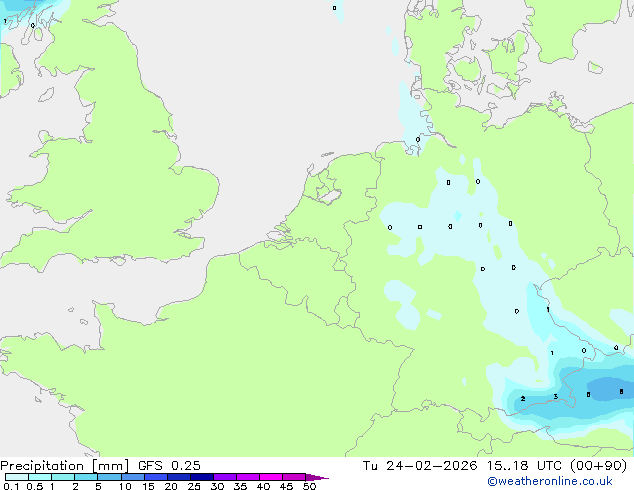Click the 10–15 mm legend swatch
Viewport: 634px width, 490px height.
[133, 477]
